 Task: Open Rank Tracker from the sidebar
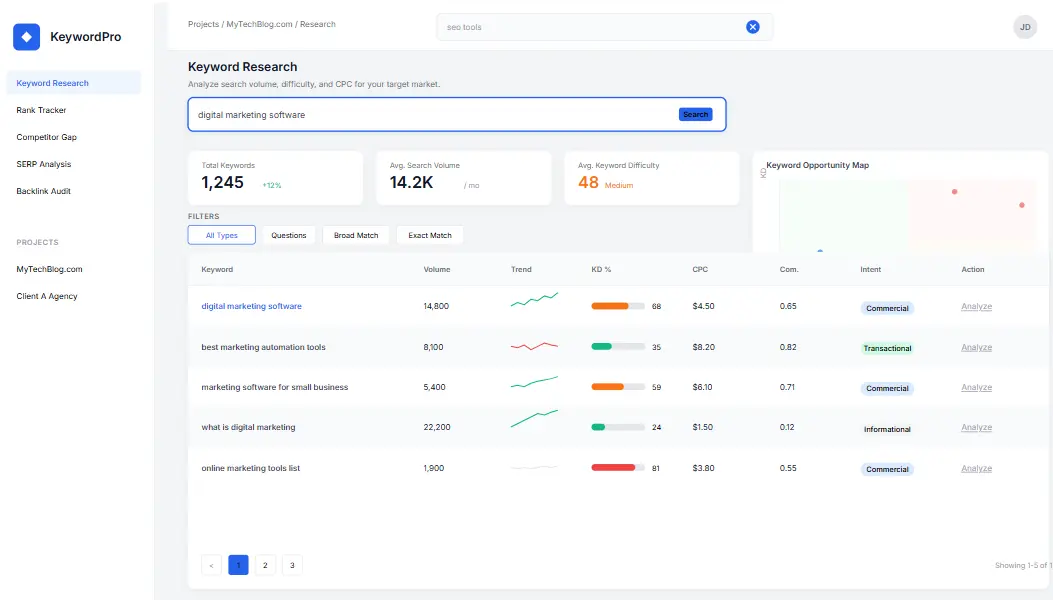coord(40,110)
